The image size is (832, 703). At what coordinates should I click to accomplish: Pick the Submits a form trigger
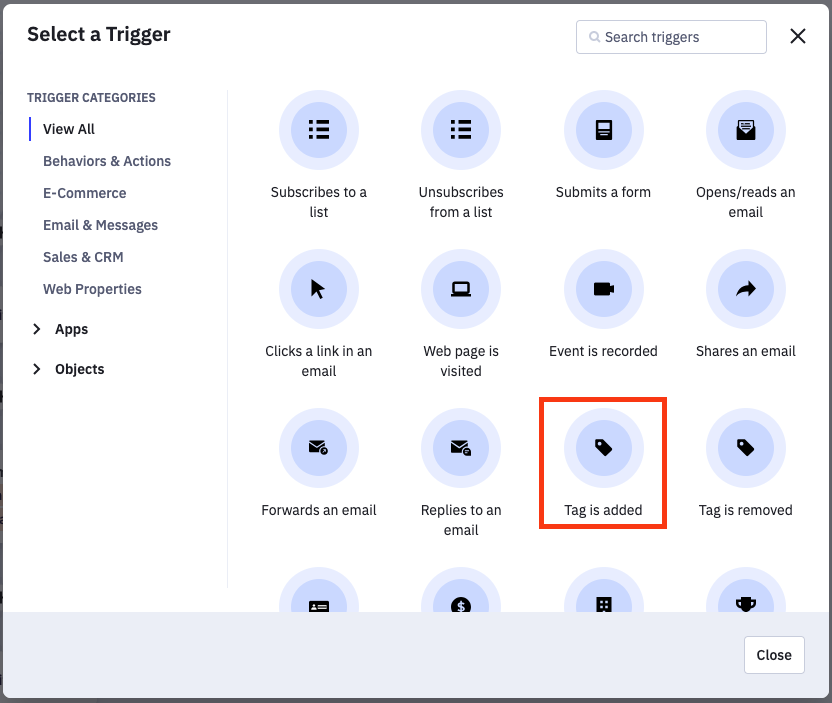(603, 130)
